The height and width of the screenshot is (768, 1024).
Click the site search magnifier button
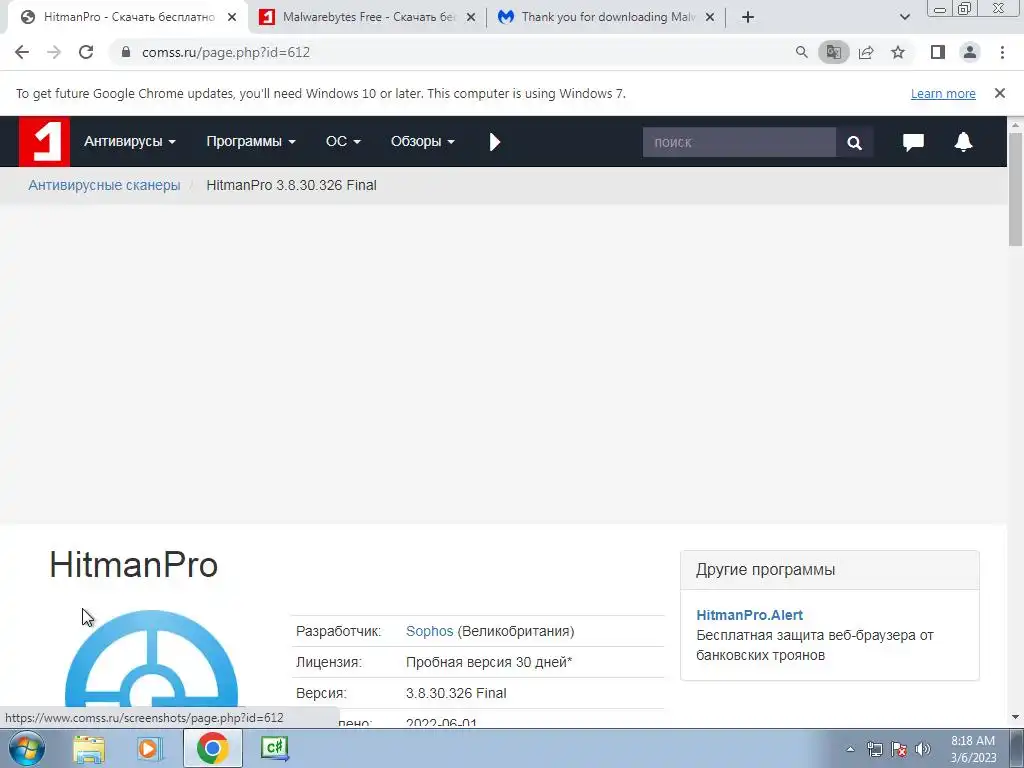pos(854,142)
